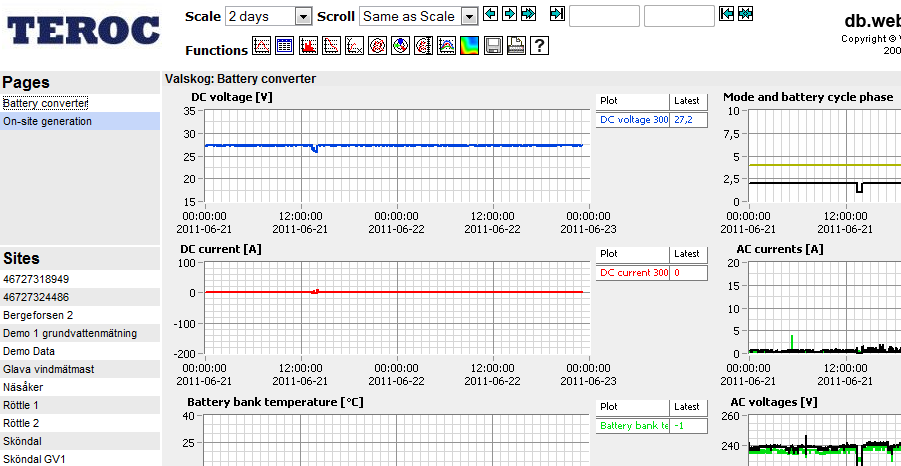Viewport: 901px width, 466px height.
Task: Click the Mode and battery cycle phase title
Action: [x=808, y=97]
